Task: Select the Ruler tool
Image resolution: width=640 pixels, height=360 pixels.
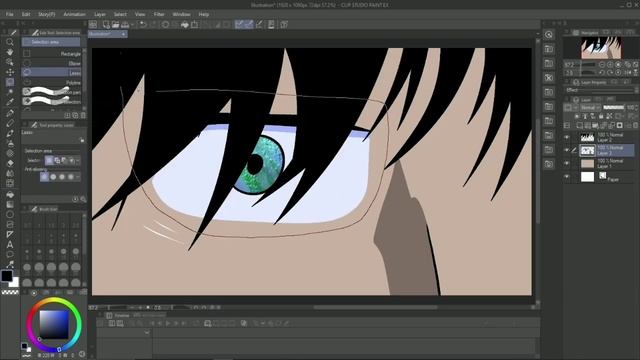Action: (10, 235)
